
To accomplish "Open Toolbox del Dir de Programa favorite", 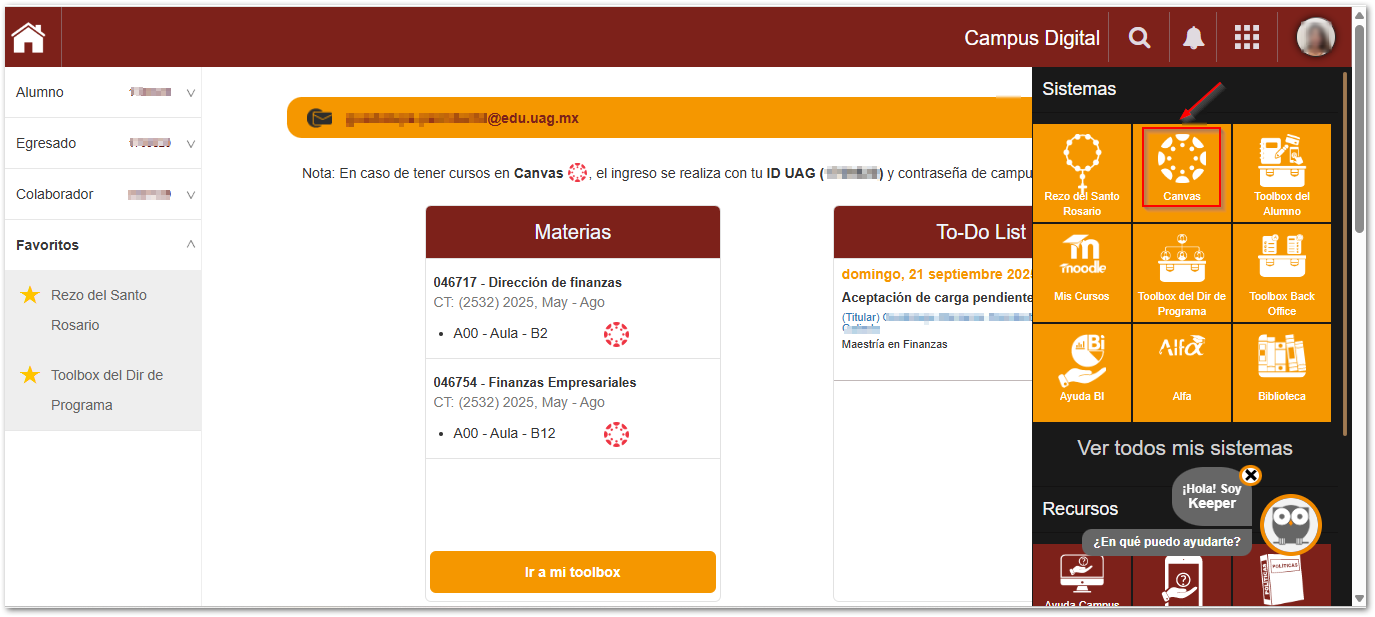I will (x=107, y=390).
